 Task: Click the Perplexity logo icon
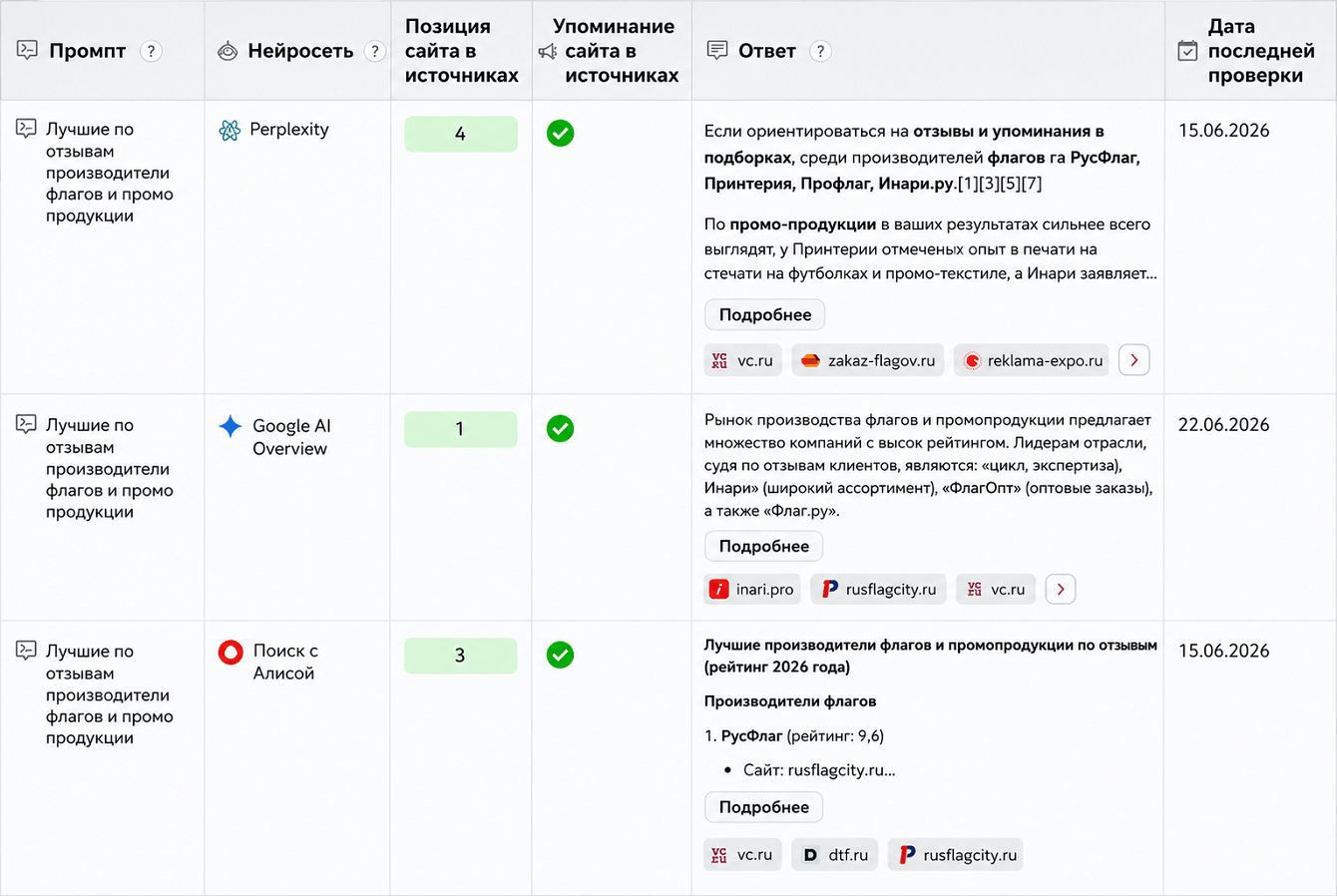(x=229, y=130)
